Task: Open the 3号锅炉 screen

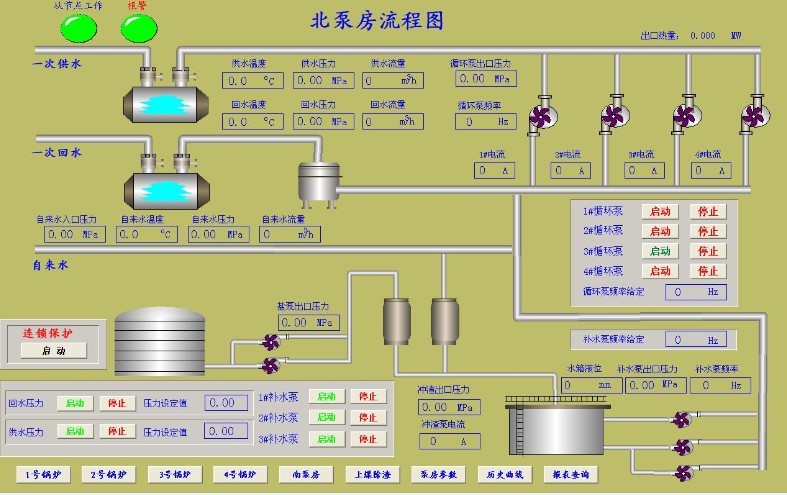Action: (x=175, y=474)
